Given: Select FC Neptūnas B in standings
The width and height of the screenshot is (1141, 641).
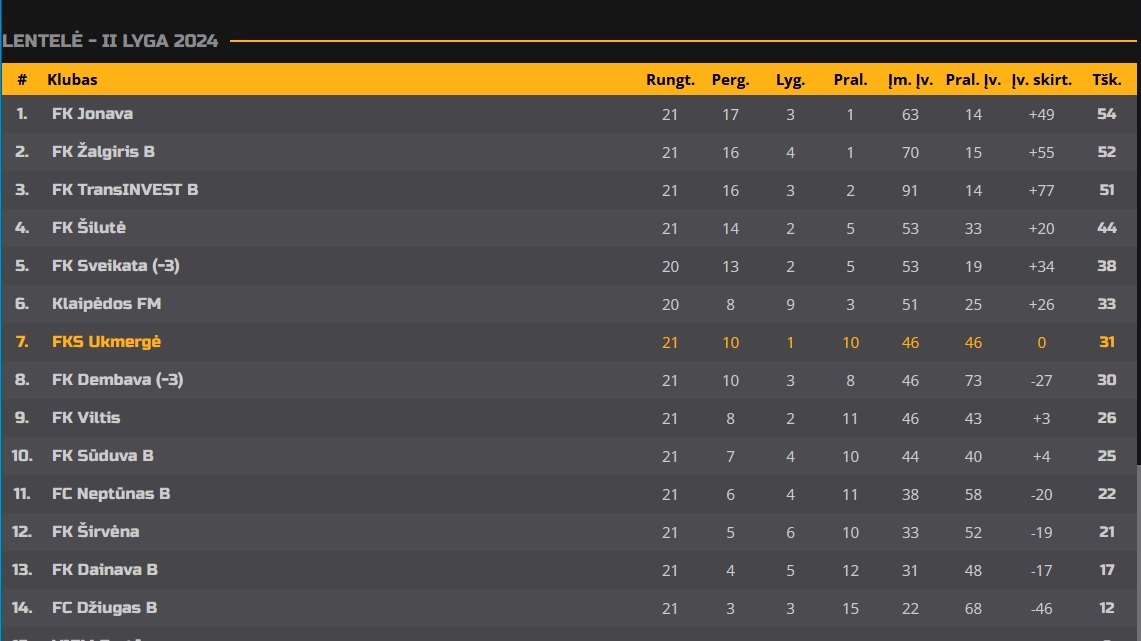Looking at the screenshot, I should coord(111,493).
